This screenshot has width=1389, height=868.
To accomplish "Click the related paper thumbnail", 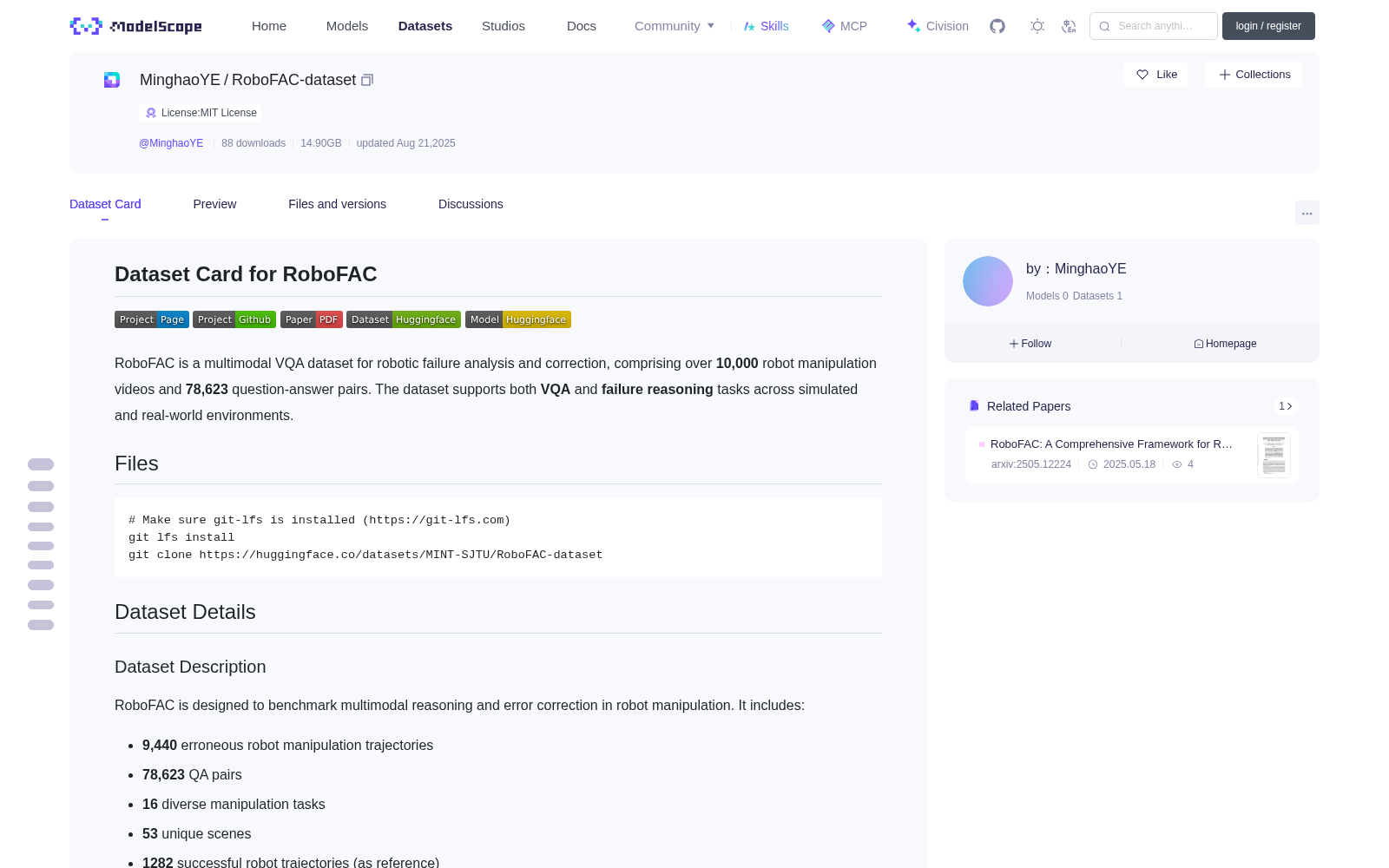I will pyautogui.click(x=1274, y=455).
